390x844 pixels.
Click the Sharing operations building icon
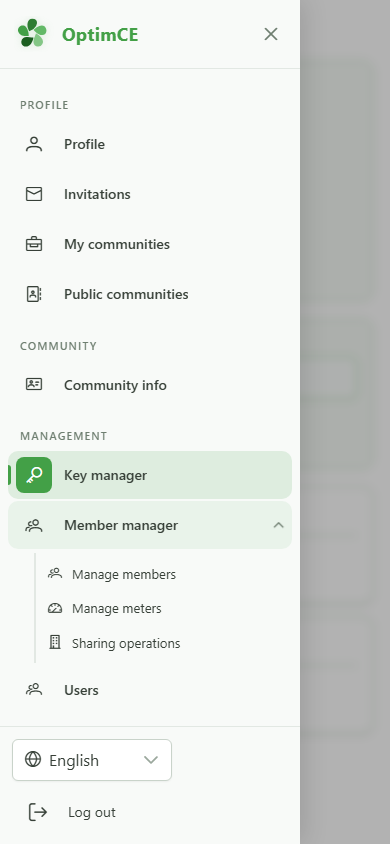(55, 642)
